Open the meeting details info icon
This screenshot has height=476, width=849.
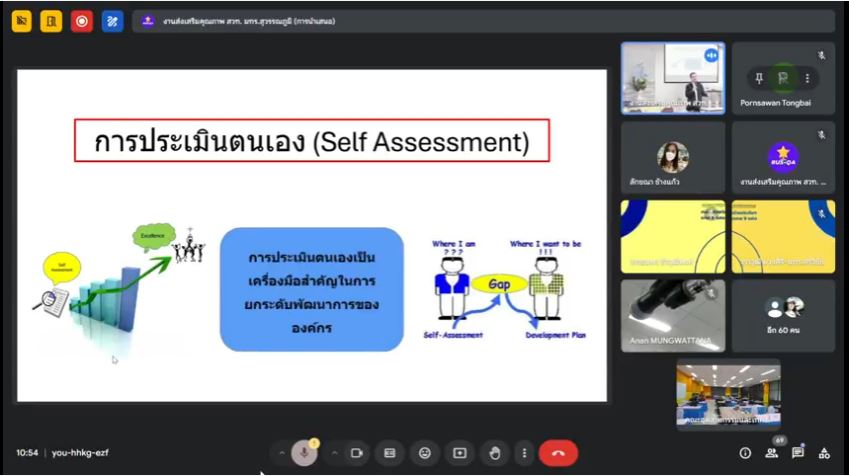745,453
